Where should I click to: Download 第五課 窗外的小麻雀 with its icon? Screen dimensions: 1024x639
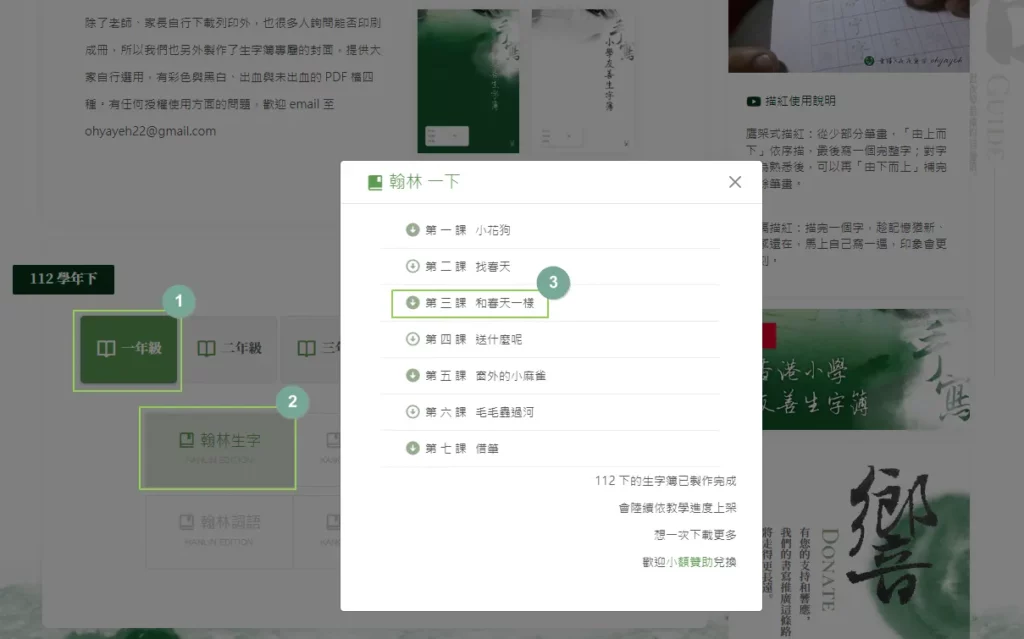[x=412, y=376]
